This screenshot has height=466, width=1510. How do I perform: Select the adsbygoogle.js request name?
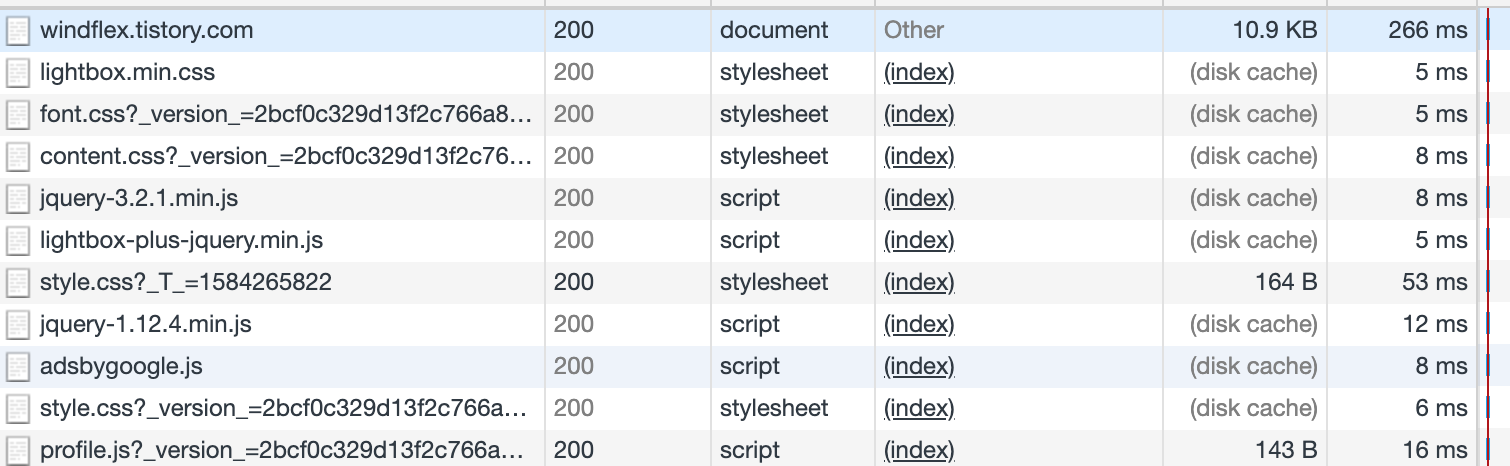121,367
